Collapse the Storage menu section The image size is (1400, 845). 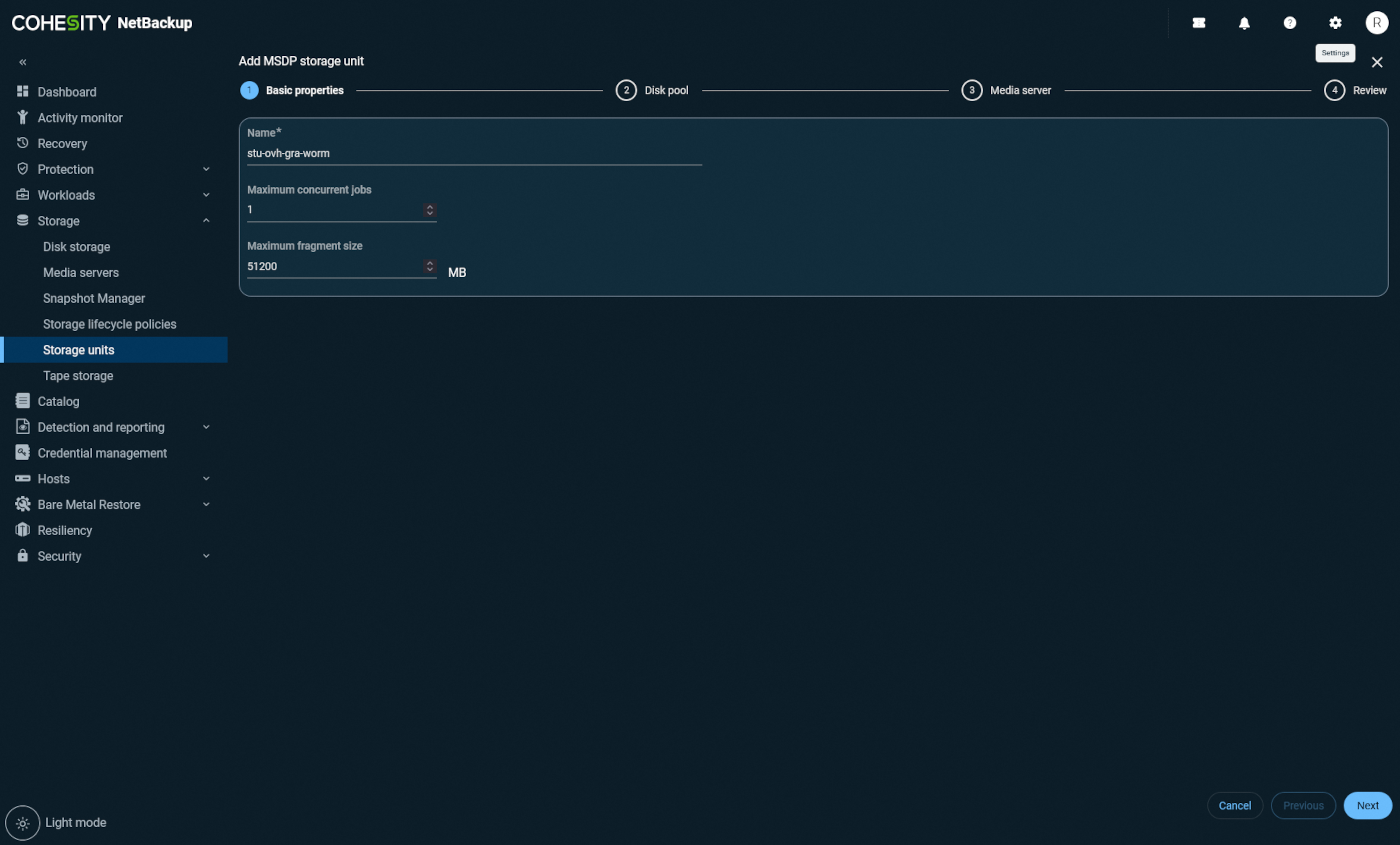[206, 221]
